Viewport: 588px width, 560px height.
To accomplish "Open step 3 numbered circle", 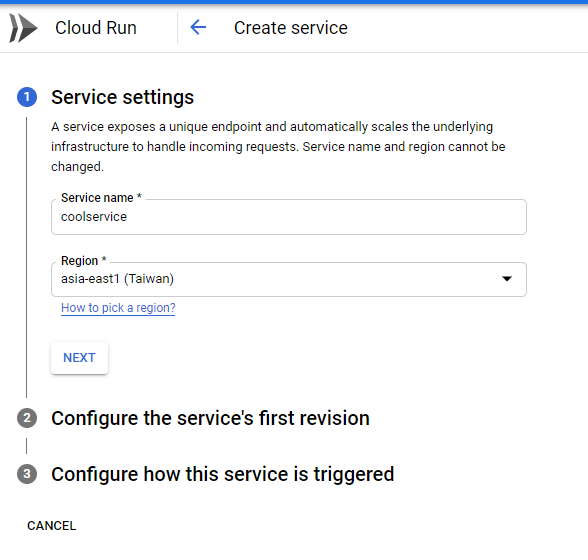I will click(27, 474).
